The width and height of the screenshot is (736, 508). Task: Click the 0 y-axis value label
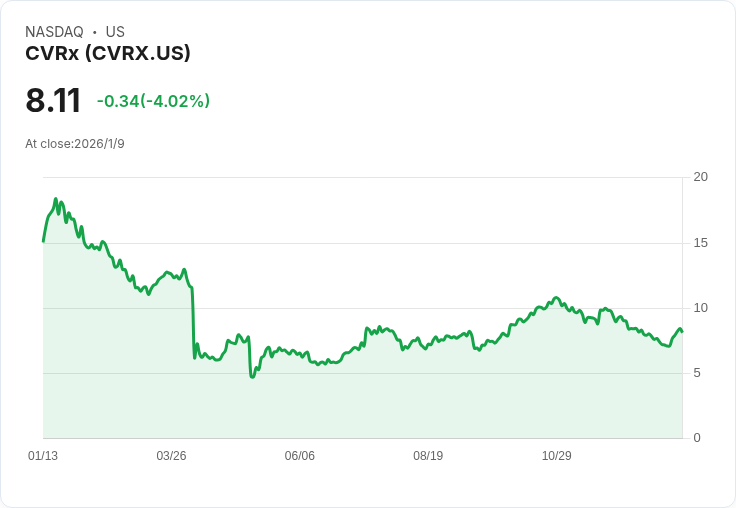[698, 438]
